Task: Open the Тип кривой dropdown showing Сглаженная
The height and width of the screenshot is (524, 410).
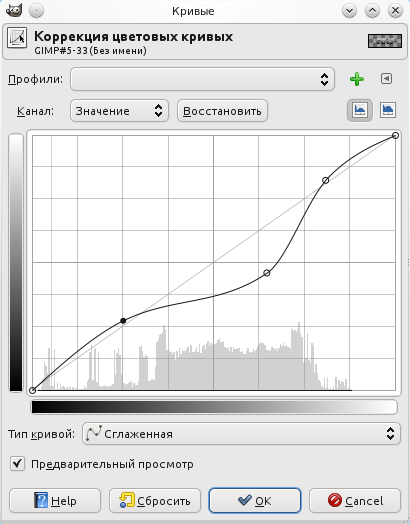Action: click(x=241, y=434)
